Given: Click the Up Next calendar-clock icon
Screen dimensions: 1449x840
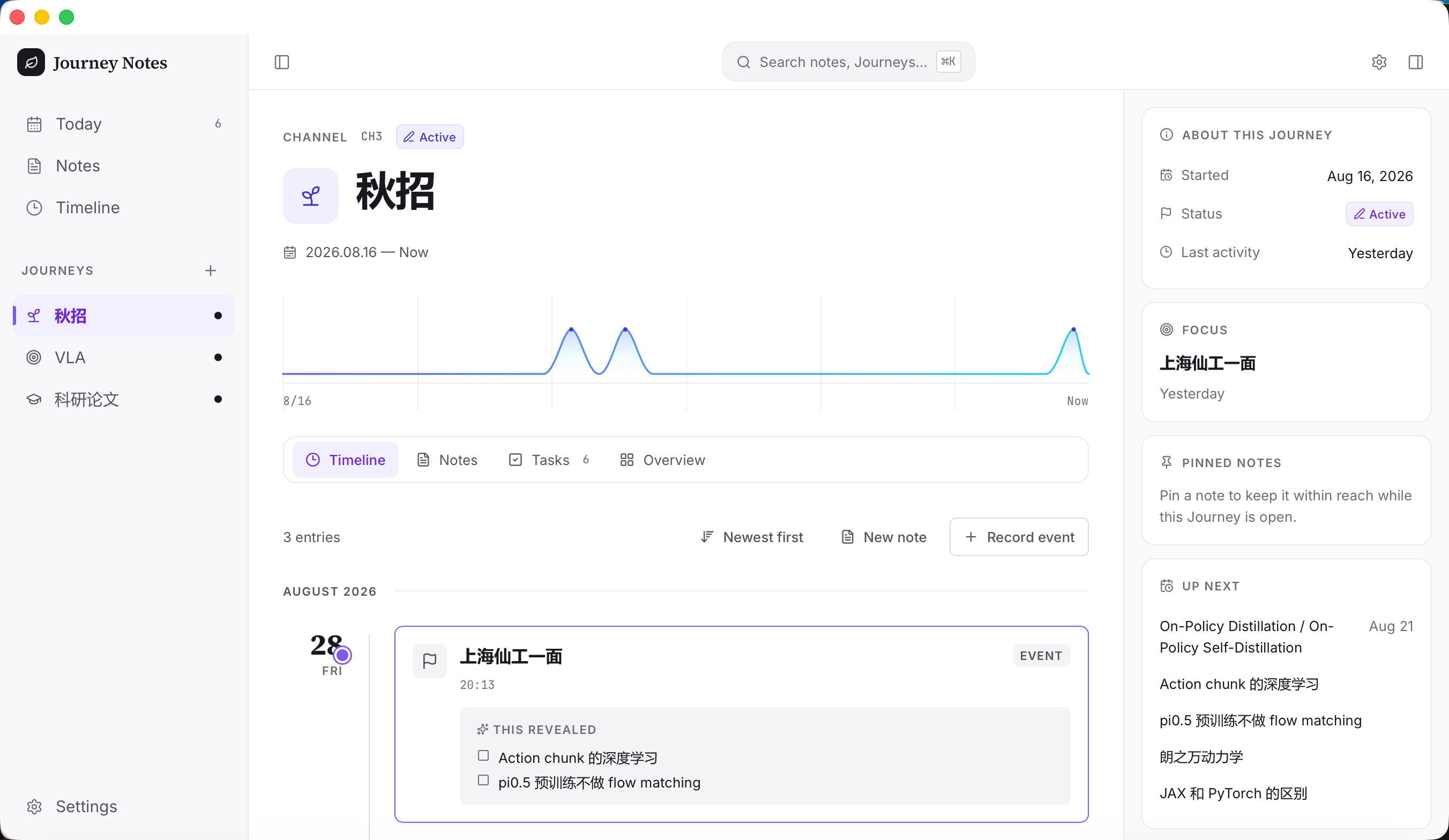Looking at the screenshot, I should [1166, 586].
